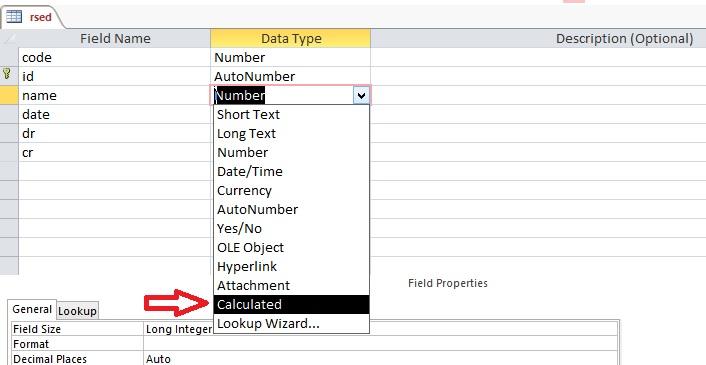
Task: Click the table icon on rsed tab
Action: [x=14, y=17]
